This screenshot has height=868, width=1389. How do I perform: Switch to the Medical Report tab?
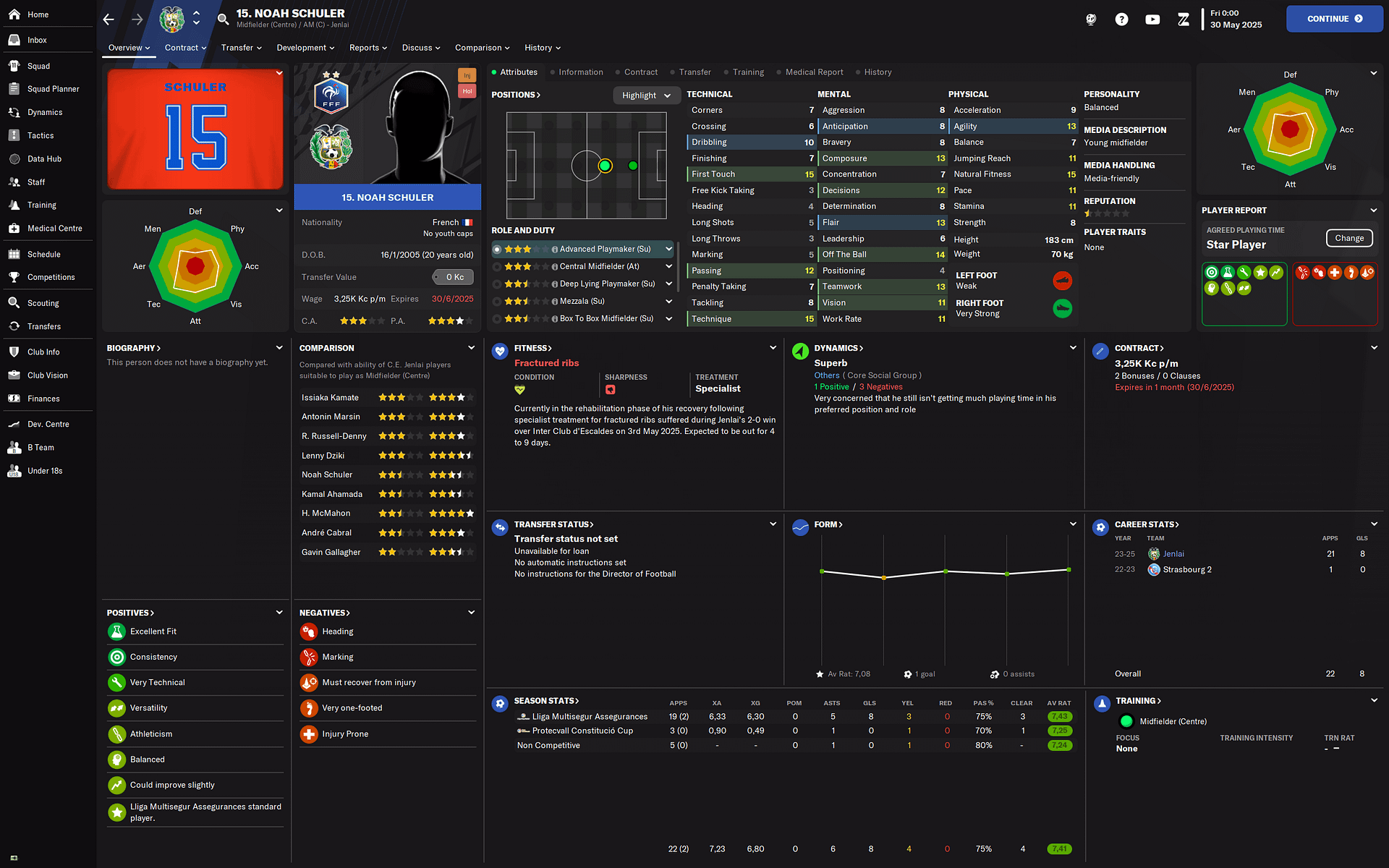pos(813,72)
